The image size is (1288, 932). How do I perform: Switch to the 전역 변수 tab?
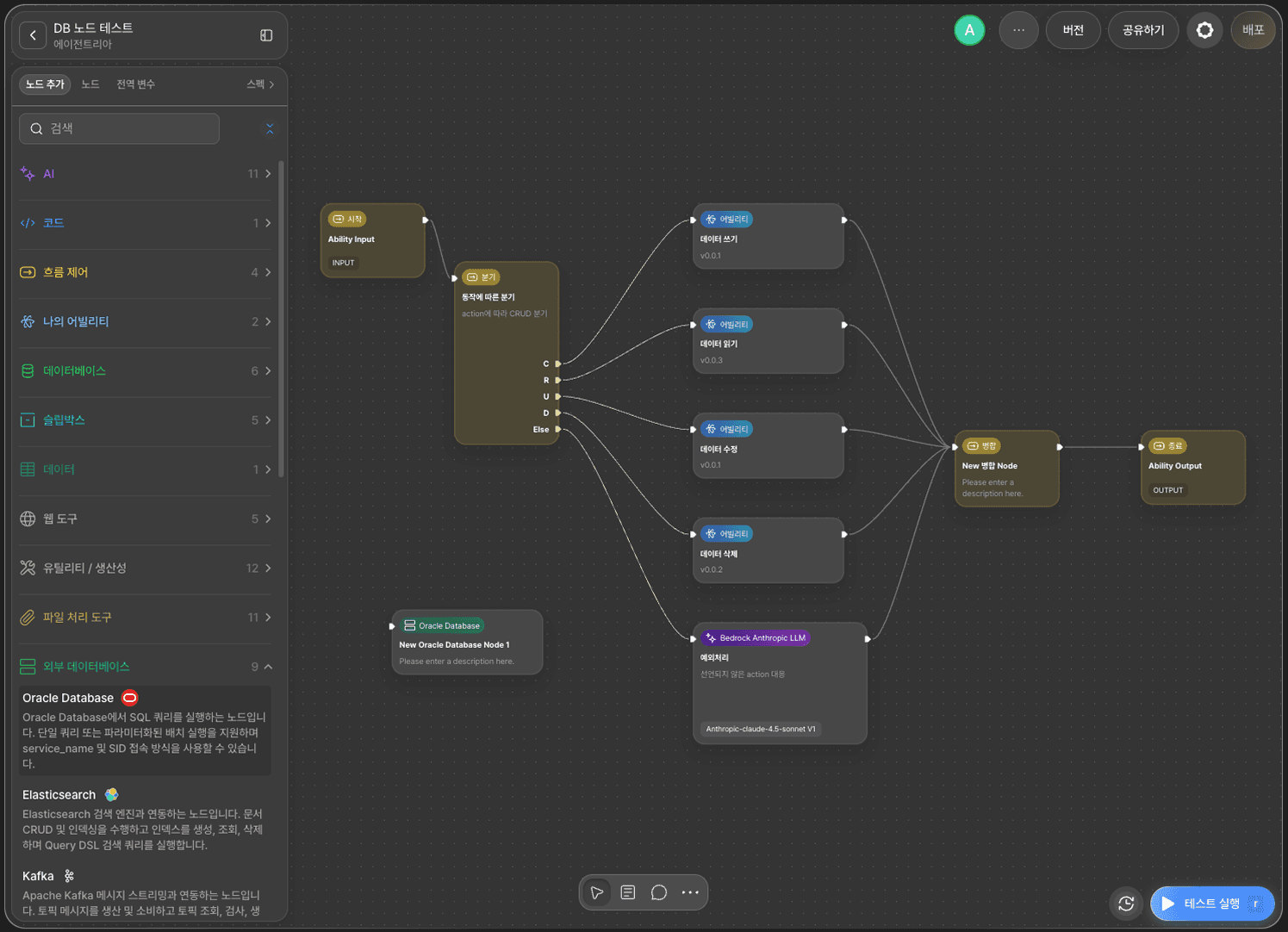(x=135, y=84)
